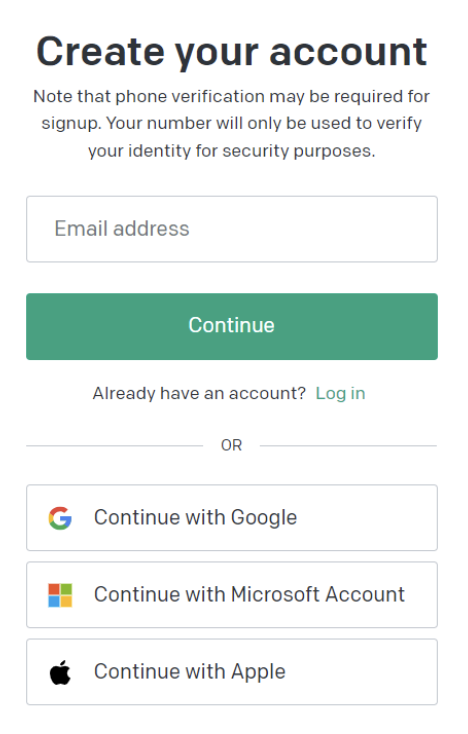The image size is (468, 734).
Task: Click the green Continue button
Action: pyautogui.click(x=232, y=326)
